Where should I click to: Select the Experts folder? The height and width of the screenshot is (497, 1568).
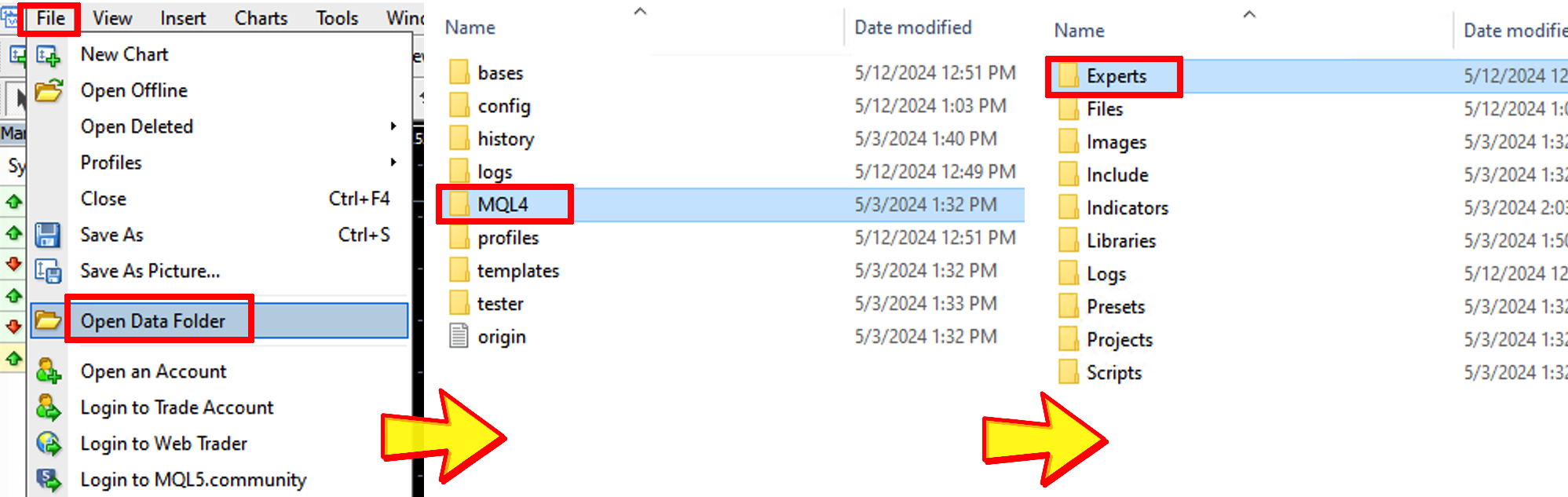[1116, 76]
